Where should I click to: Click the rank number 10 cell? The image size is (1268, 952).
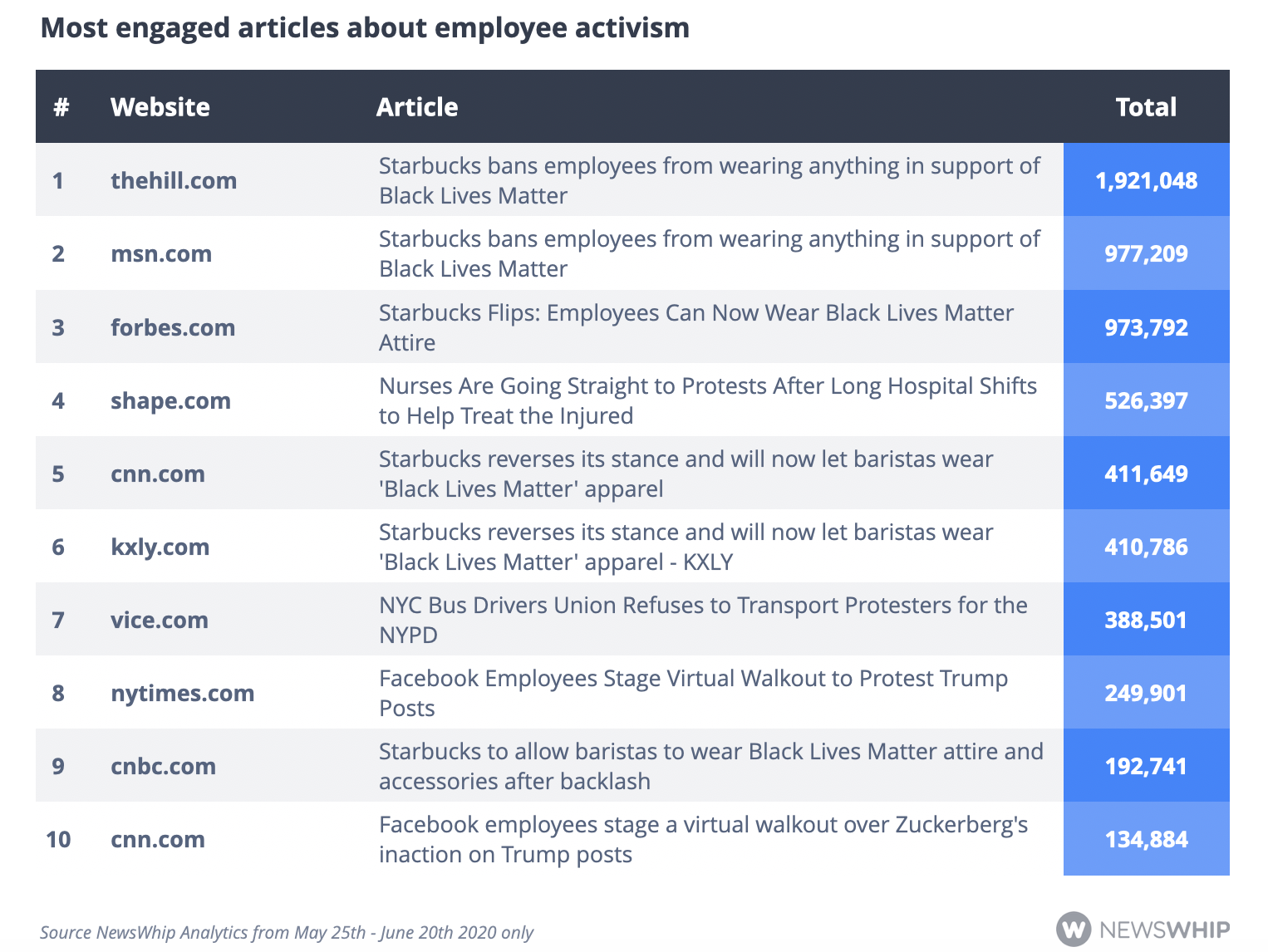coord(58,839)
